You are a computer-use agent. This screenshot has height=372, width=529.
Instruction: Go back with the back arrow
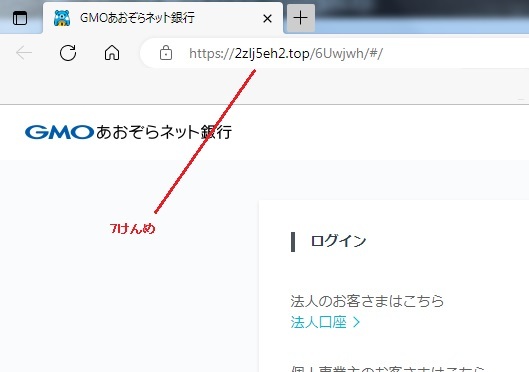click(x=24, y=53)
